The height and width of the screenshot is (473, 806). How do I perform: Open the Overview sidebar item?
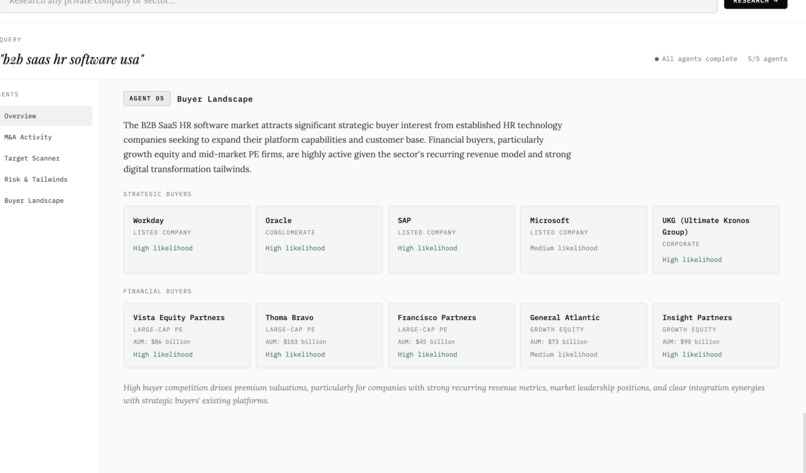[46, 116]
